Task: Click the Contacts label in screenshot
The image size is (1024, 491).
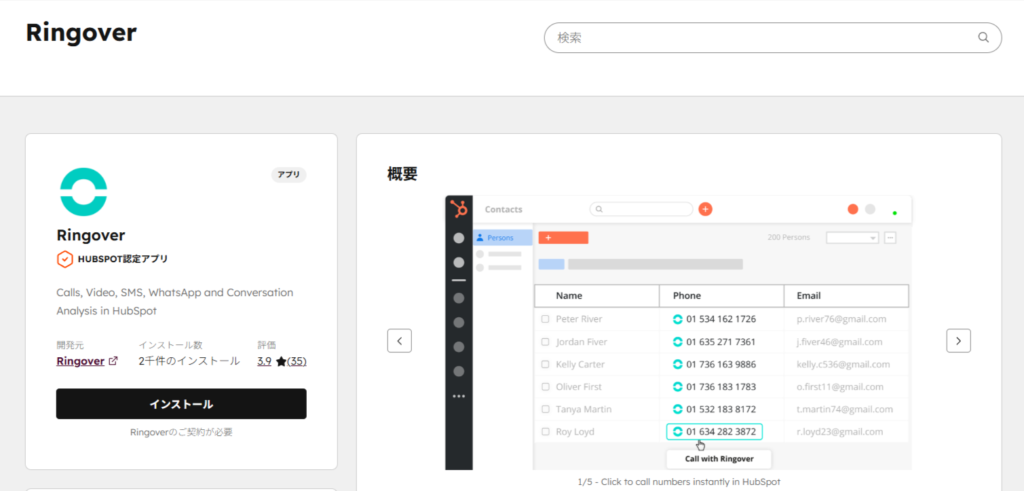Action: [504, 210]
